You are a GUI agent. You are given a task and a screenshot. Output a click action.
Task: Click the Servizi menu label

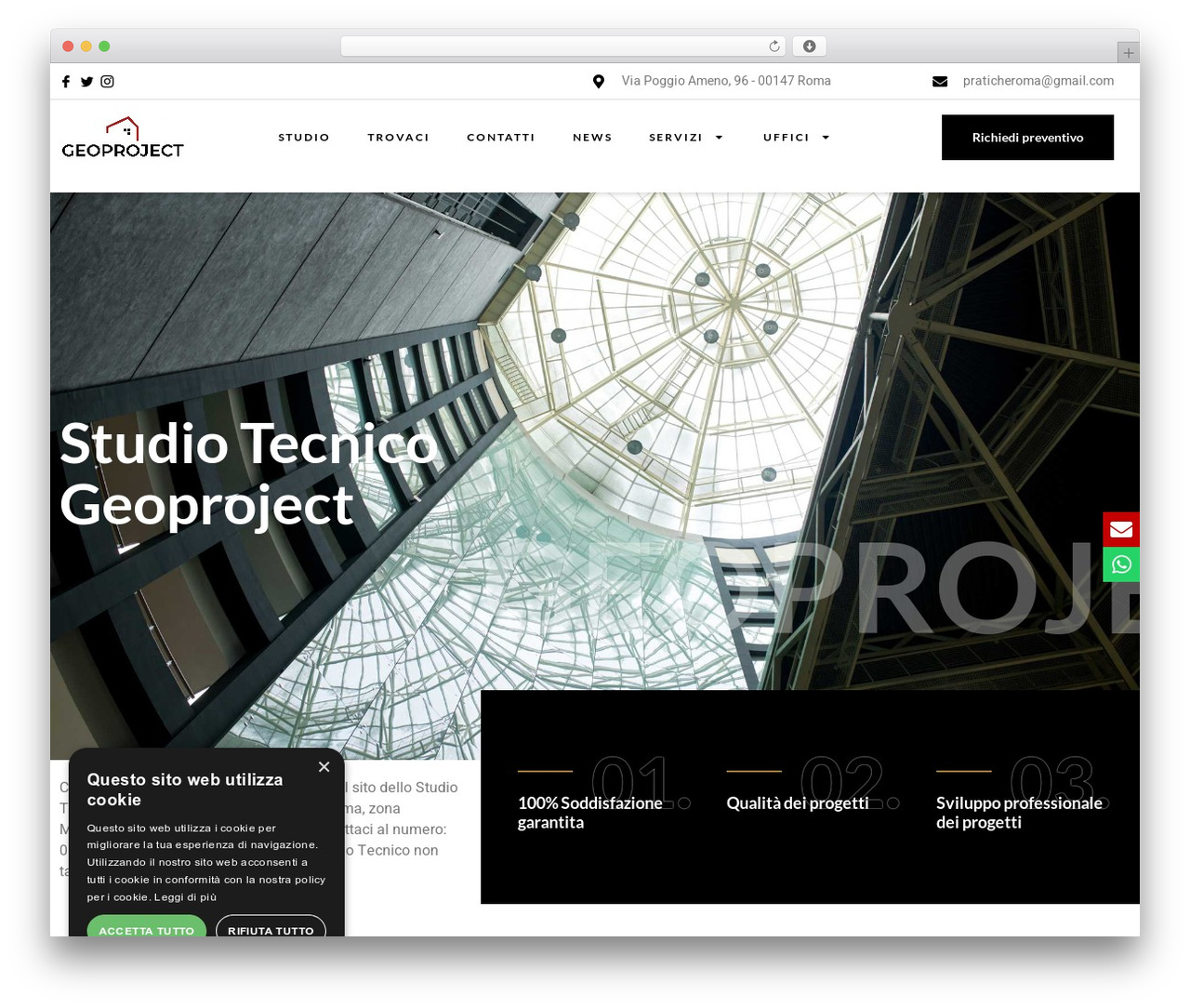[x=676, y=138]
